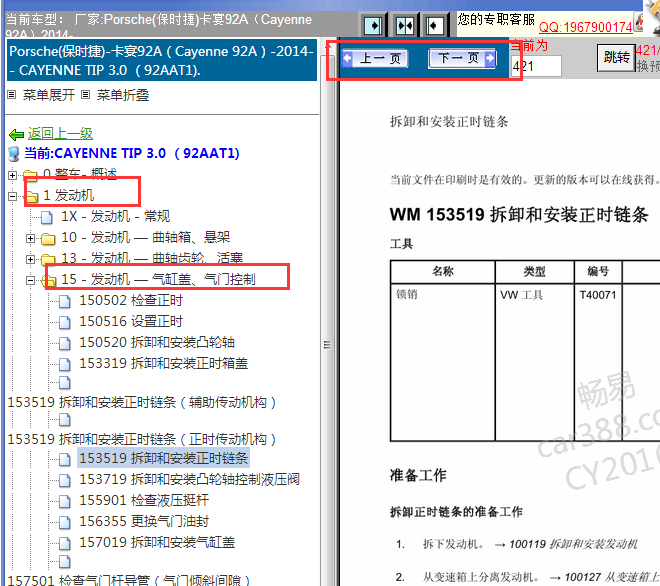This screenshot has width=660, height=586.
Task: Expand the 0 整车 - 概述 node
Action: [x=13, y=175]
